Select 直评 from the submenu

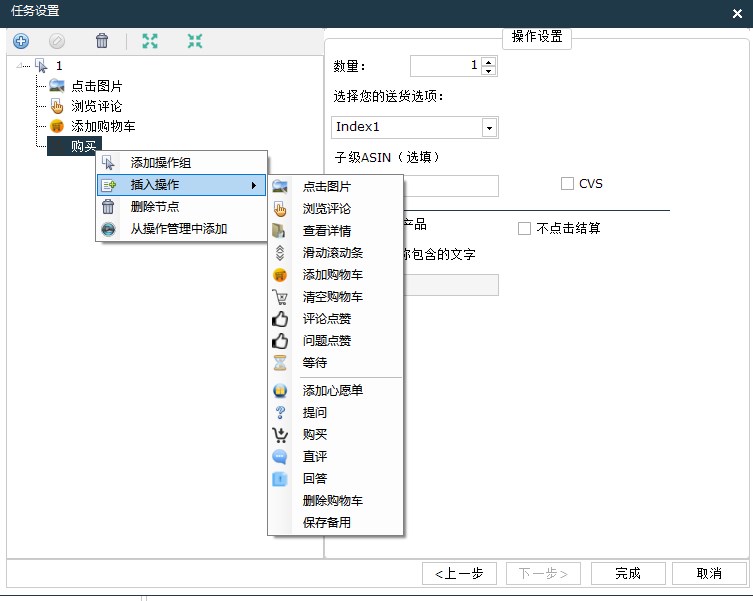335,457
